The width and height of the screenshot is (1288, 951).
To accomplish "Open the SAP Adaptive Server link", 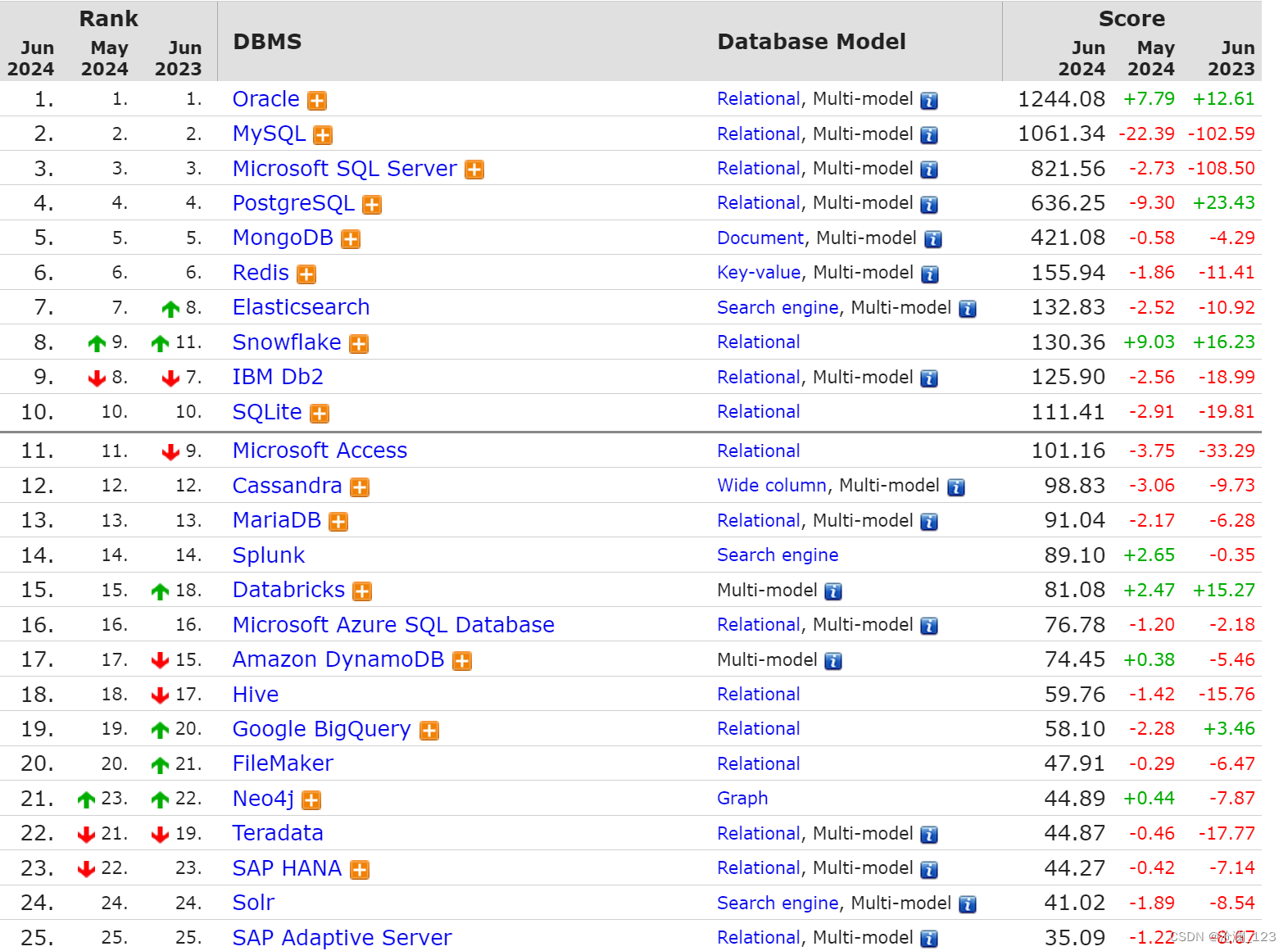I will [x=342, y=938].
